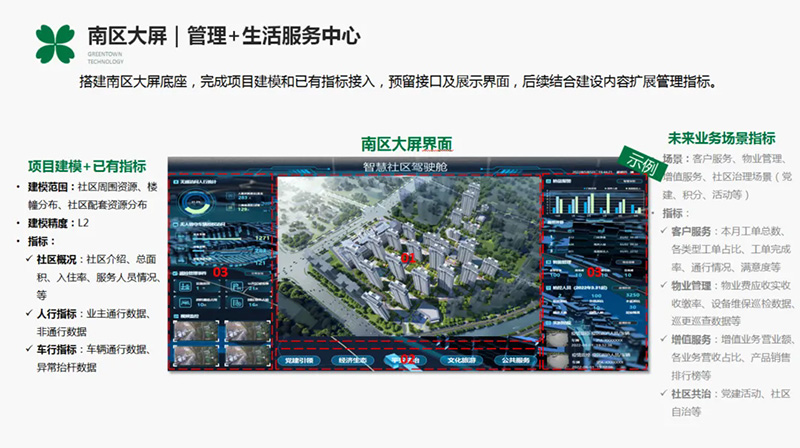This screenshot has width=800, height=448.
Task: Click the green 示例 corner ribbon badge
Action: [639, 159]
